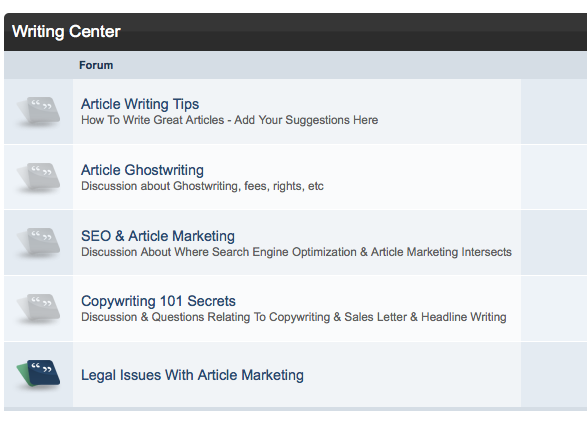This screenshot has width=587, height=448.
Task: Click the Copywriting 101 Secrets forum icon
Action: [x=39, y=308]
